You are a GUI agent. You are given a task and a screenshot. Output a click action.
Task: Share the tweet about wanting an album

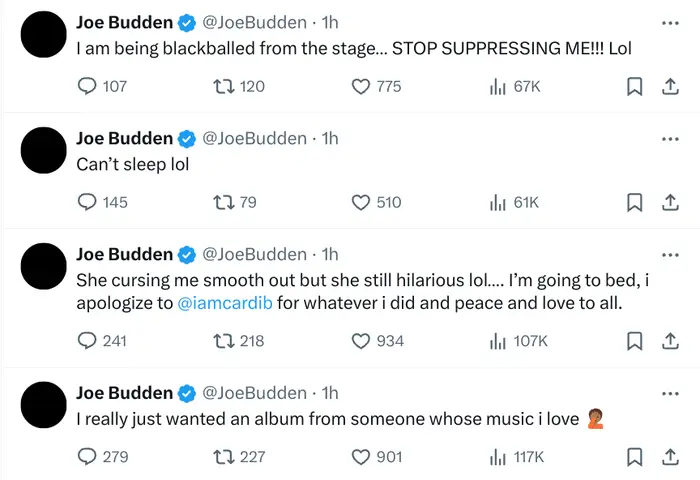(669, 457)
